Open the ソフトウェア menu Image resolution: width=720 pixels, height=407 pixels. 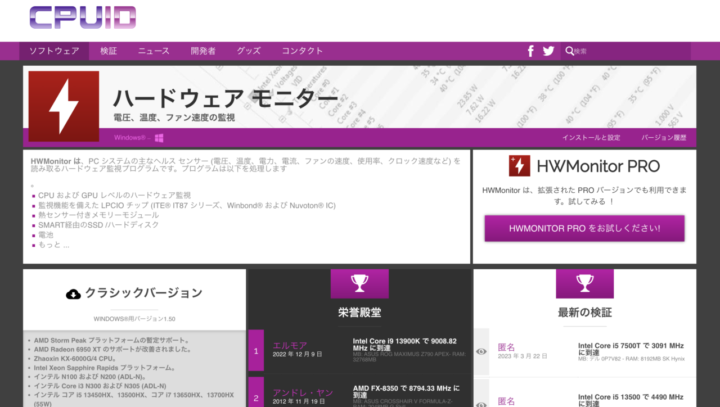pyautogui.click(x=54, y=51)
